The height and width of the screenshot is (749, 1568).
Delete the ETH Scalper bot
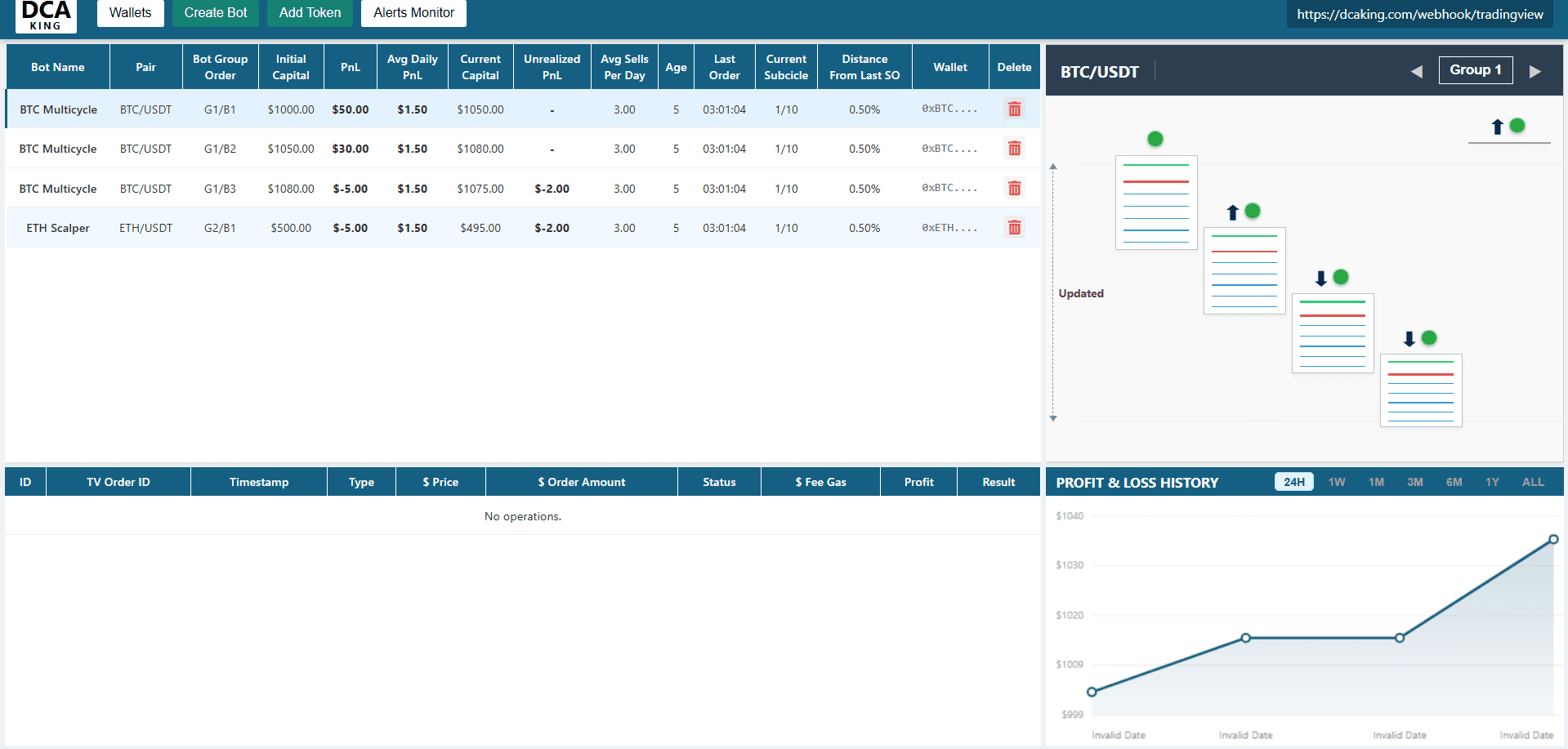pyautogui.click(x=1014, y=227)
